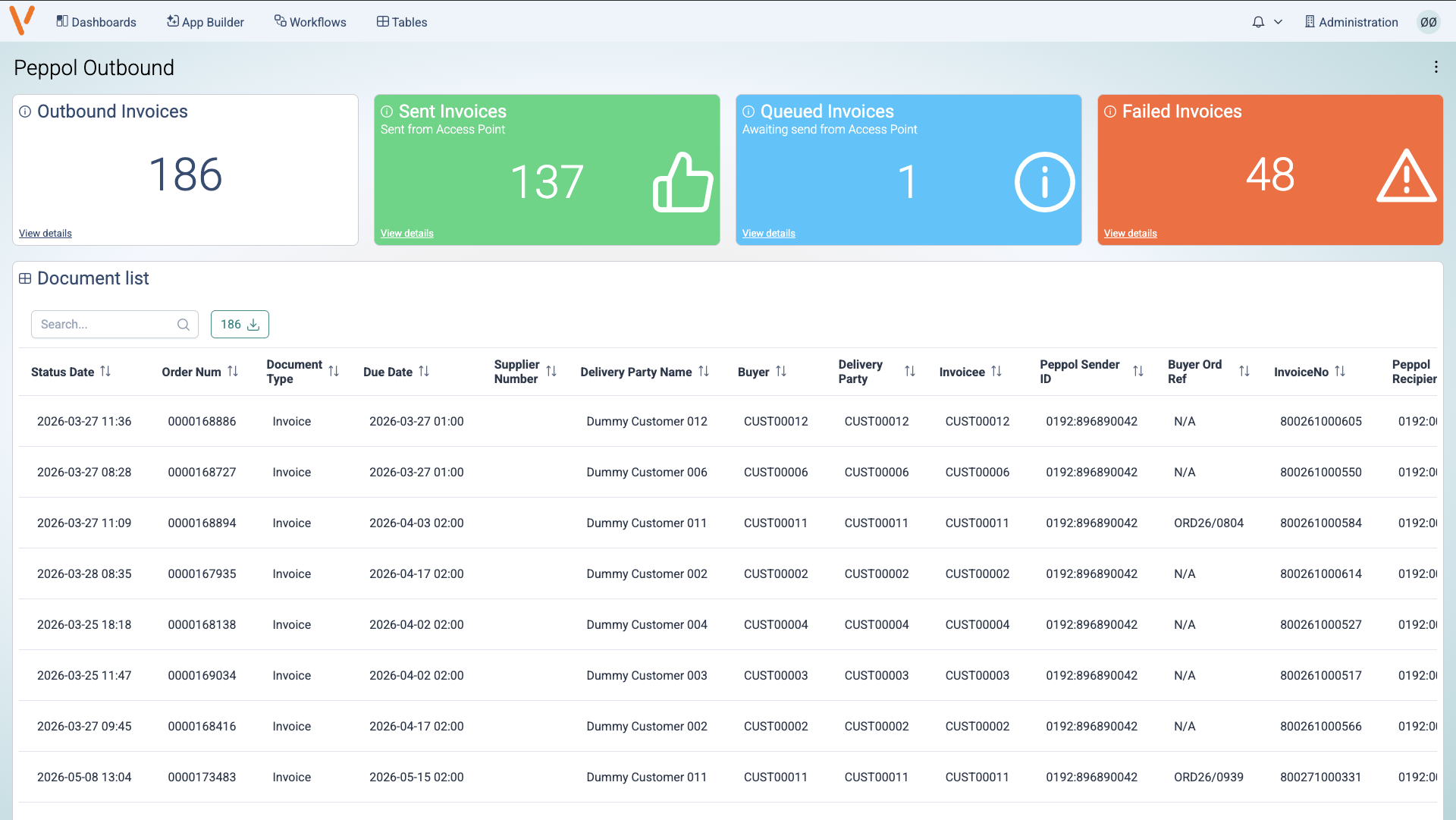1456x820 pixels.
Task: Select order number 0000168138
Action: tap(202, 625)
